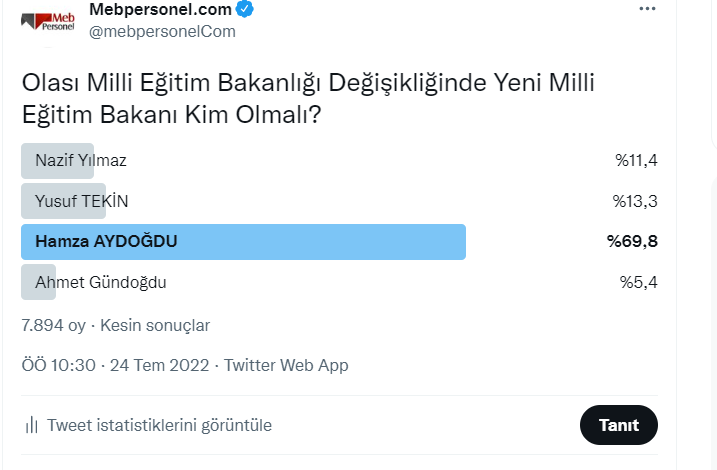Click the %11,4 result percentage

pyautogui.click(x=636, y=160)
